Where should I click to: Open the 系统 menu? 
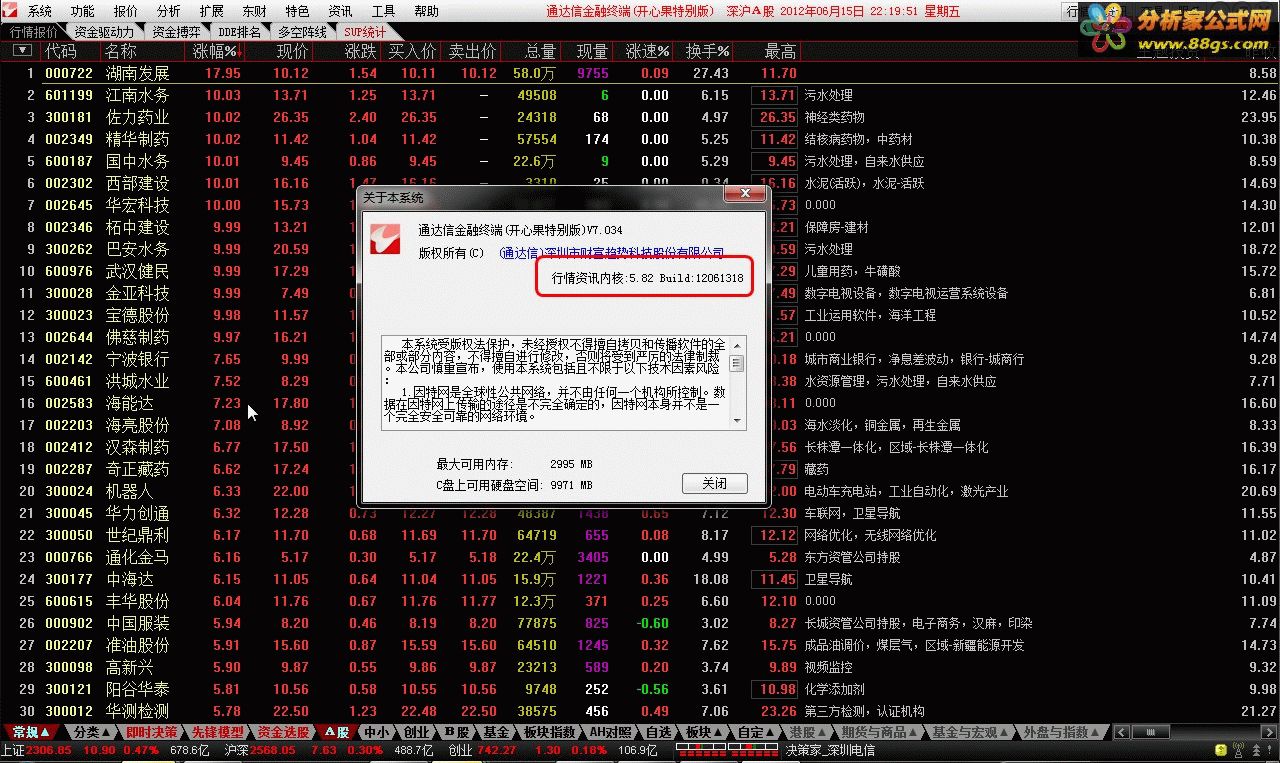40,11
